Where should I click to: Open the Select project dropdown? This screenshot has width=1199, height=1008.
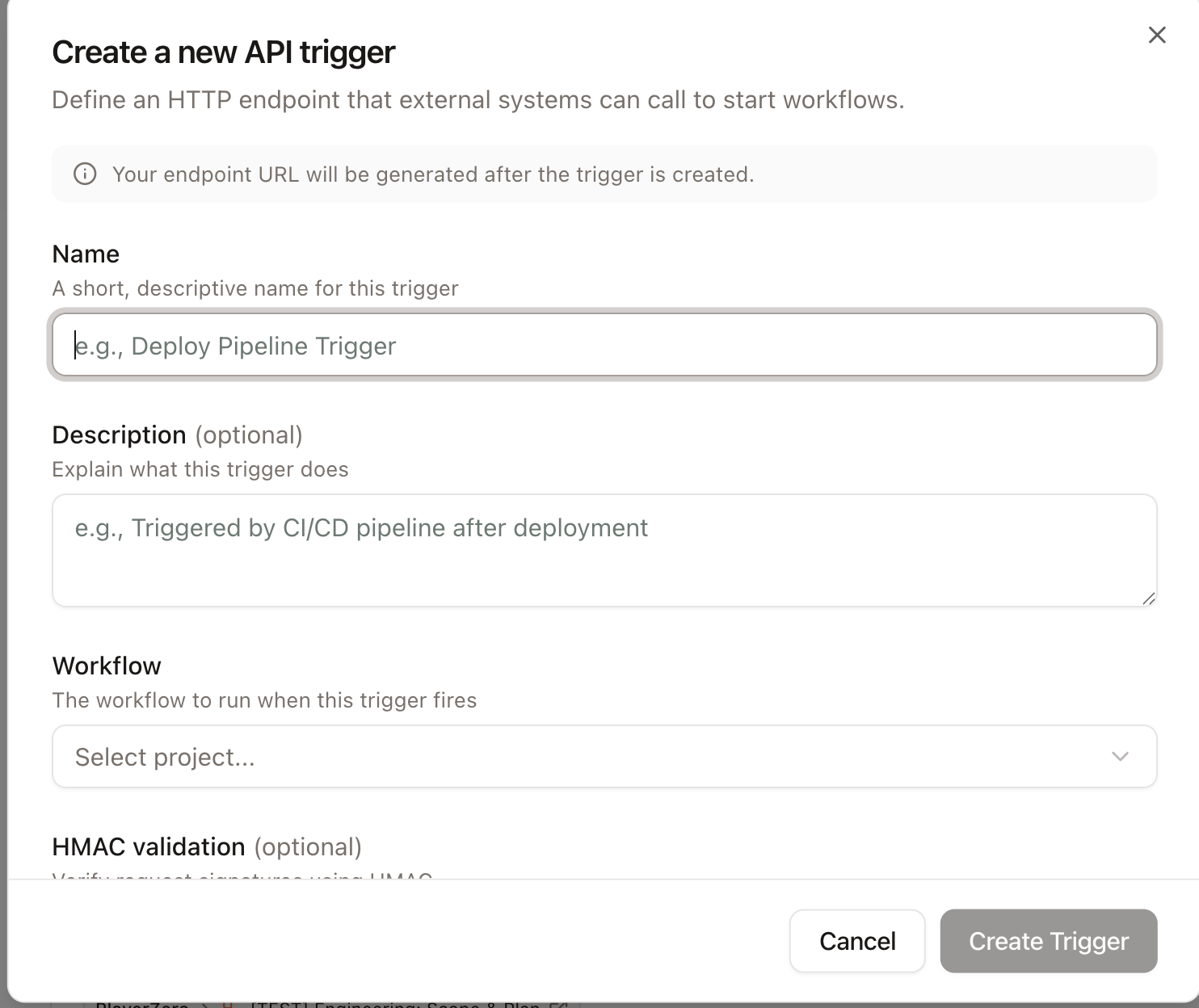pyautogui.click(x=604, y=756)
